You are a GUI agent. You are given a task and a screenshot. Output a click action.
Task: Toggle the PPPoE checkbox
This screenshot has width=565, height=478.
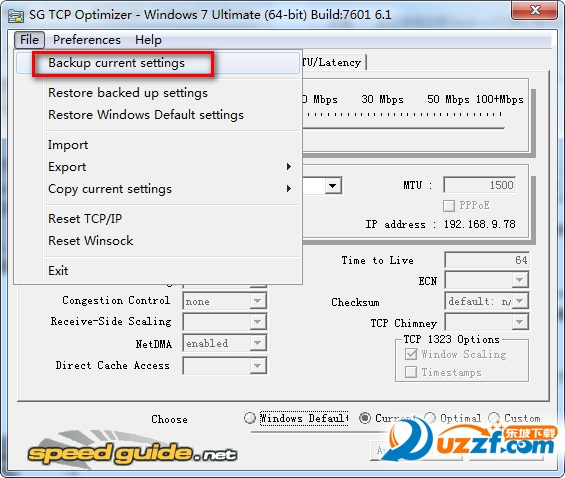point(449,206)
